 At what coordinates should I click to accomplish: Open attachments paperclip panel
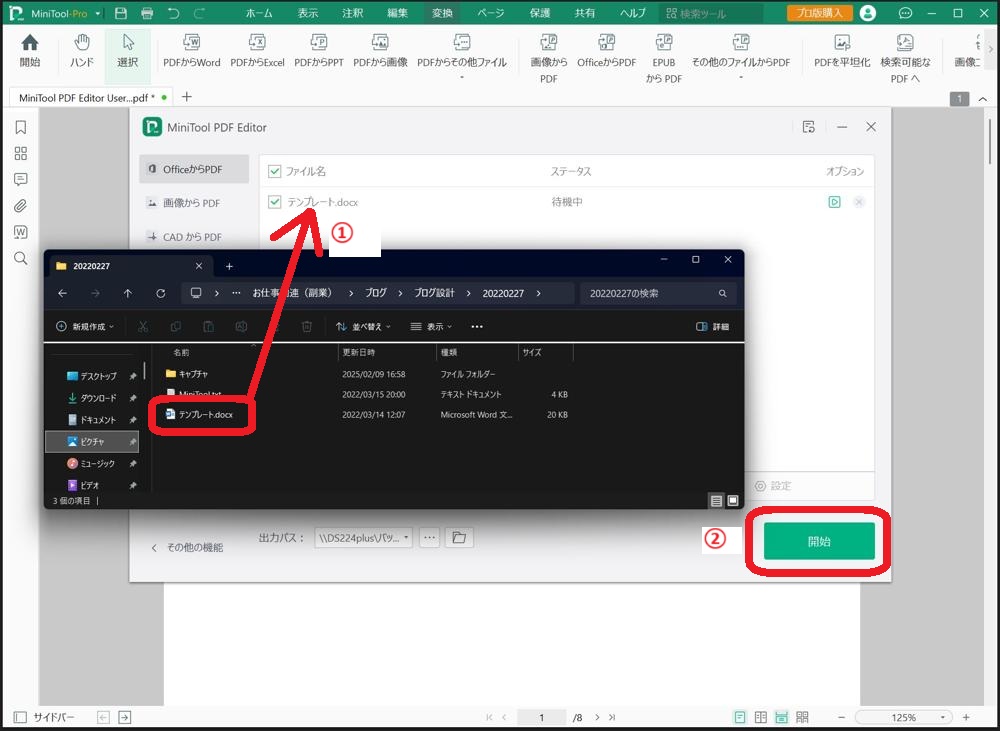pos(20,206)
